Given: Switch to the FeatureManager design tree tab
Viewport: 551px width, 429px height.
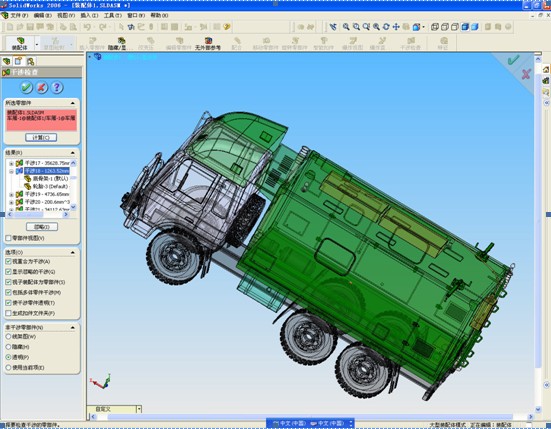Looking at the screenshot, I should click(x=7, y=61).
